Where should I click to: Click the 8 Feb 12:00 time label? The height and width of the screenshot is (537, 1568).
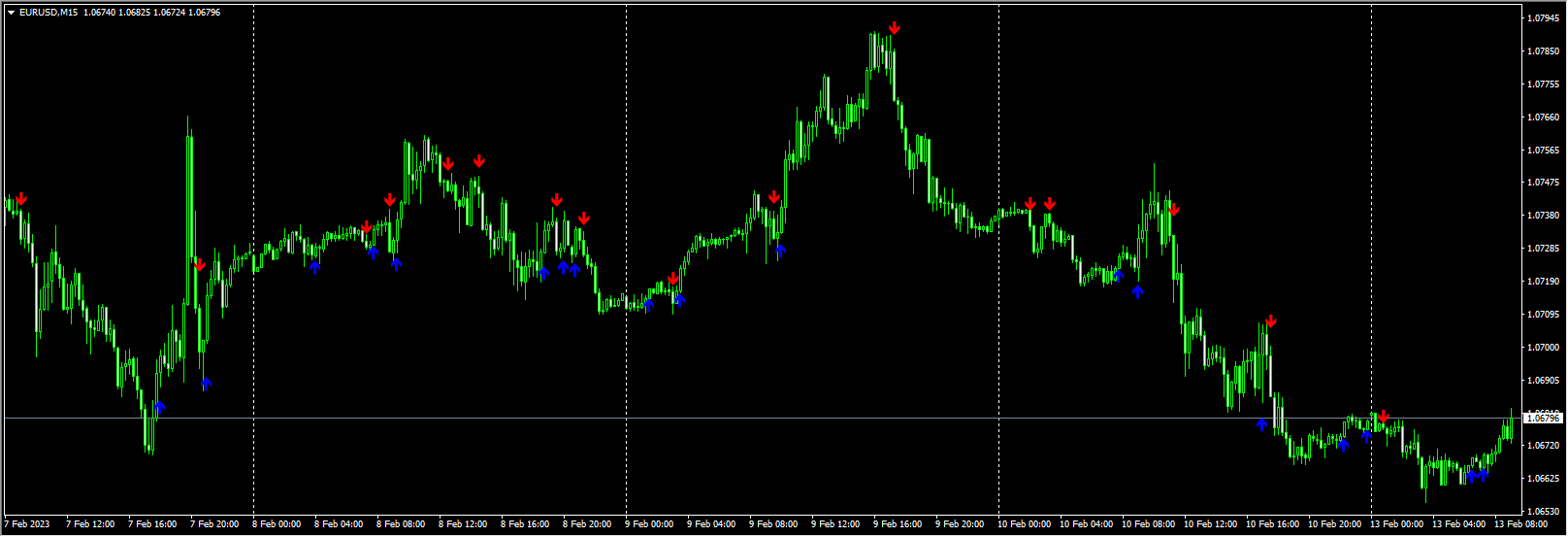pyautogui.click(x=463, y=524)
